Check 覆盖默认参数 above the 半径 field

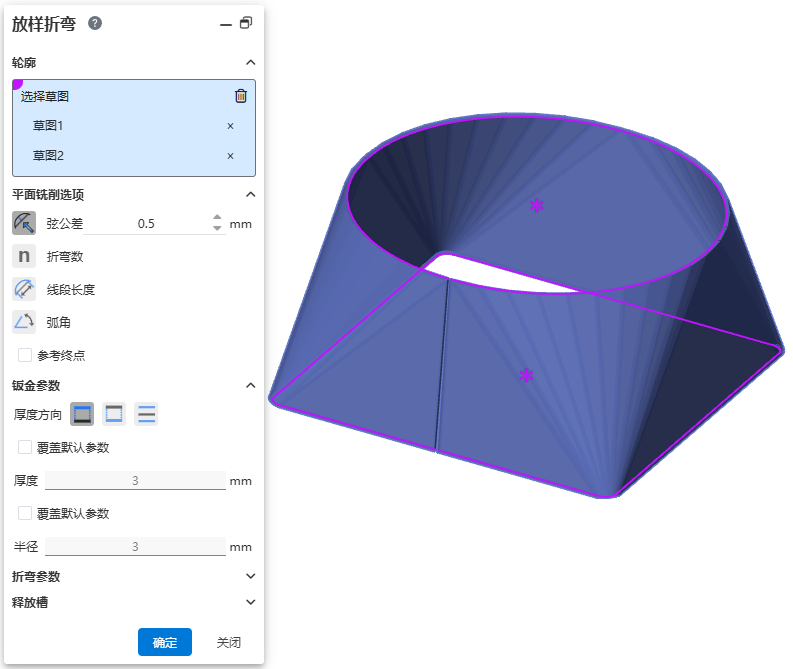point(25,513)
